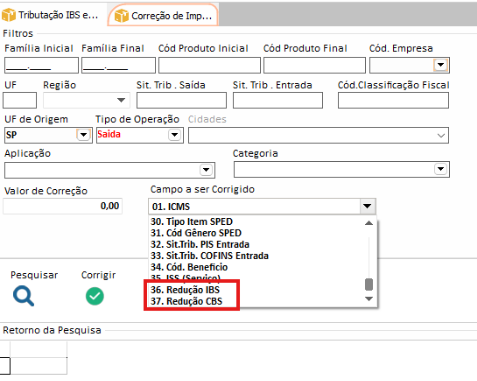Click the Pesquisar magnifier icon
477x381 pixels.
pyautogui.click(x=23, y=296)
